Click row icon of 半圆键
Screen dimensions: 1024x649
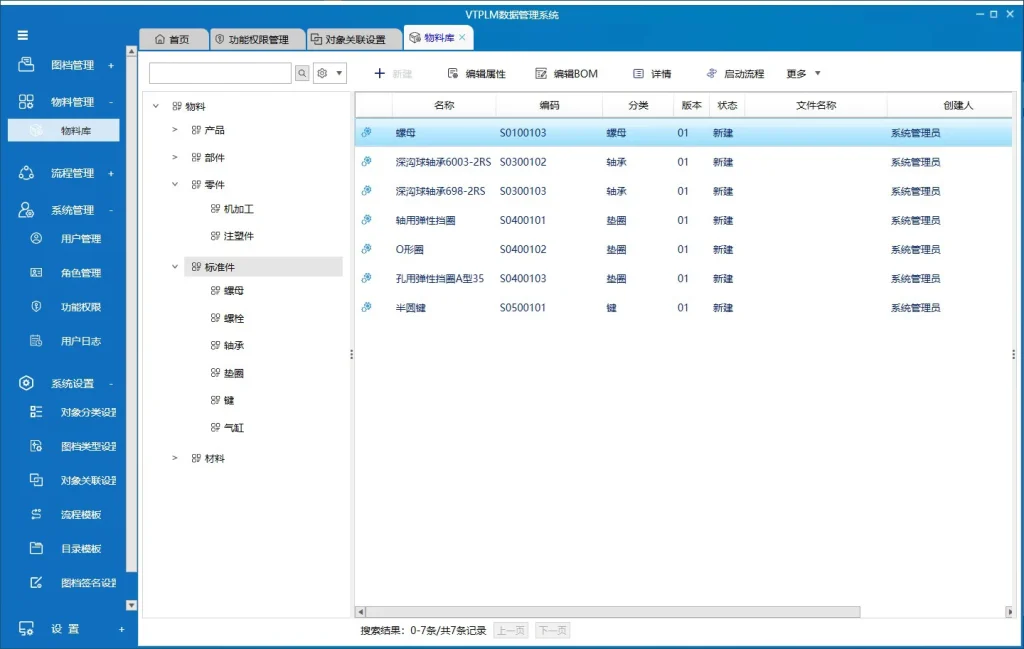(x=367, y=307)
